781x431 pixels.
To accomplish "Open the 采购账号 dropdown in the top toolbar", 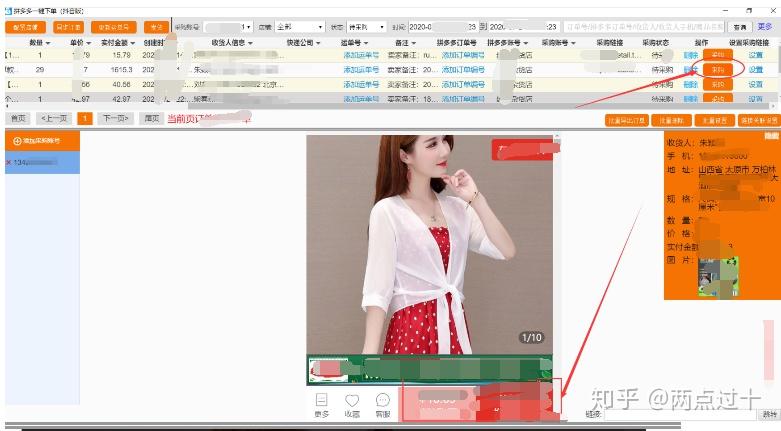I will click(228, 27).
